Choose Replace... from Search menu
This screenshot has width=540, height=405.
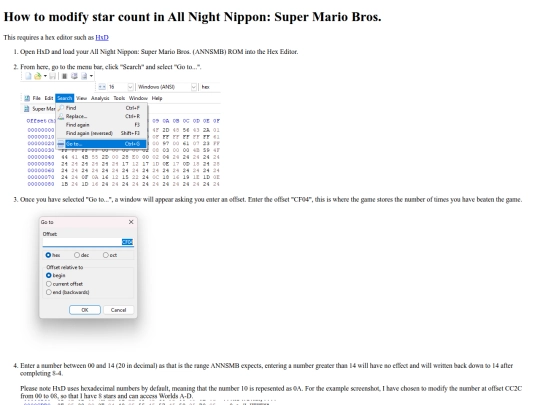[102, 116]
